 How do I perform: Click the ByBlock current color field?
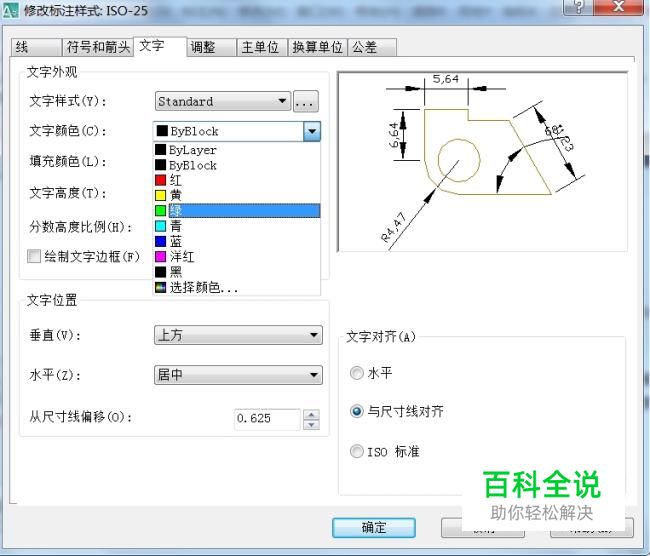point(228,131)
